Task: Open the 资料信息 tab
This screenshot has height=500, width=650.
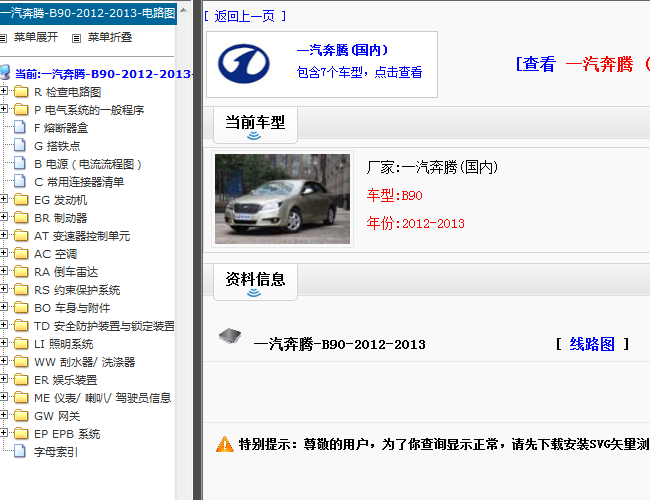Action: 255,282
